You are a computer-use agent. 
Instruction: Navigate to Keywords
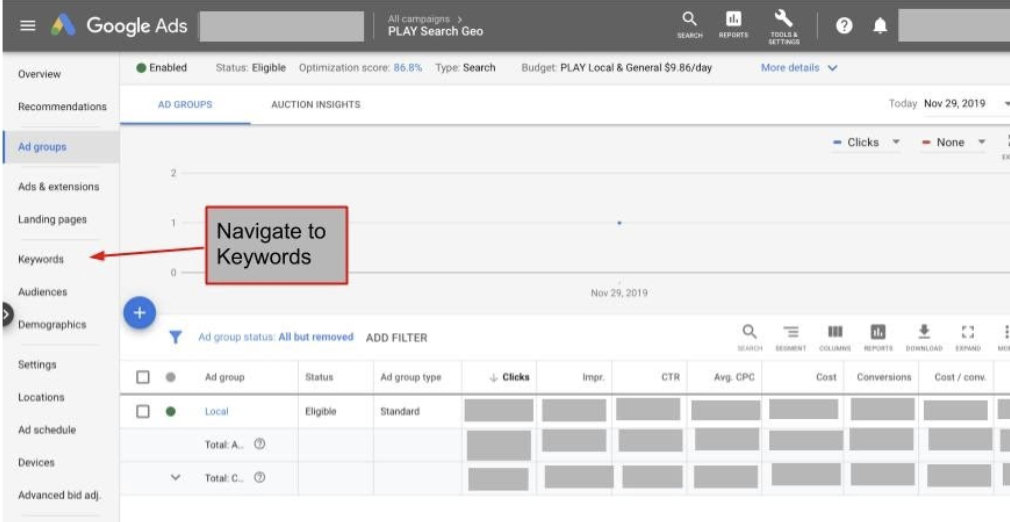(x=41, y=259)
